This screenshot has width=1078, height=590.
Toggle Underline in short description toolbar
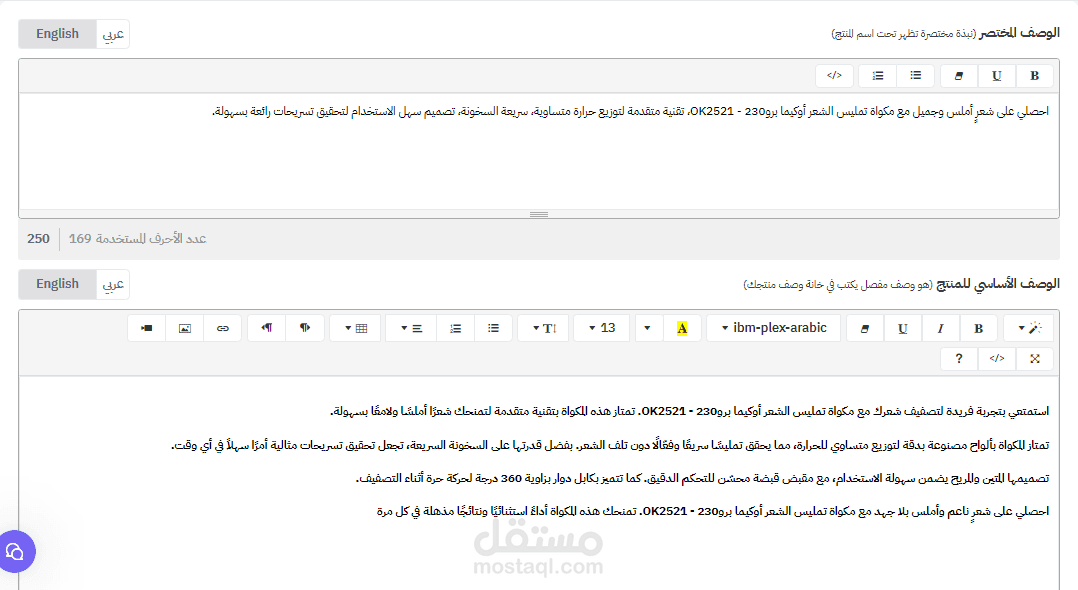[996, 76]
